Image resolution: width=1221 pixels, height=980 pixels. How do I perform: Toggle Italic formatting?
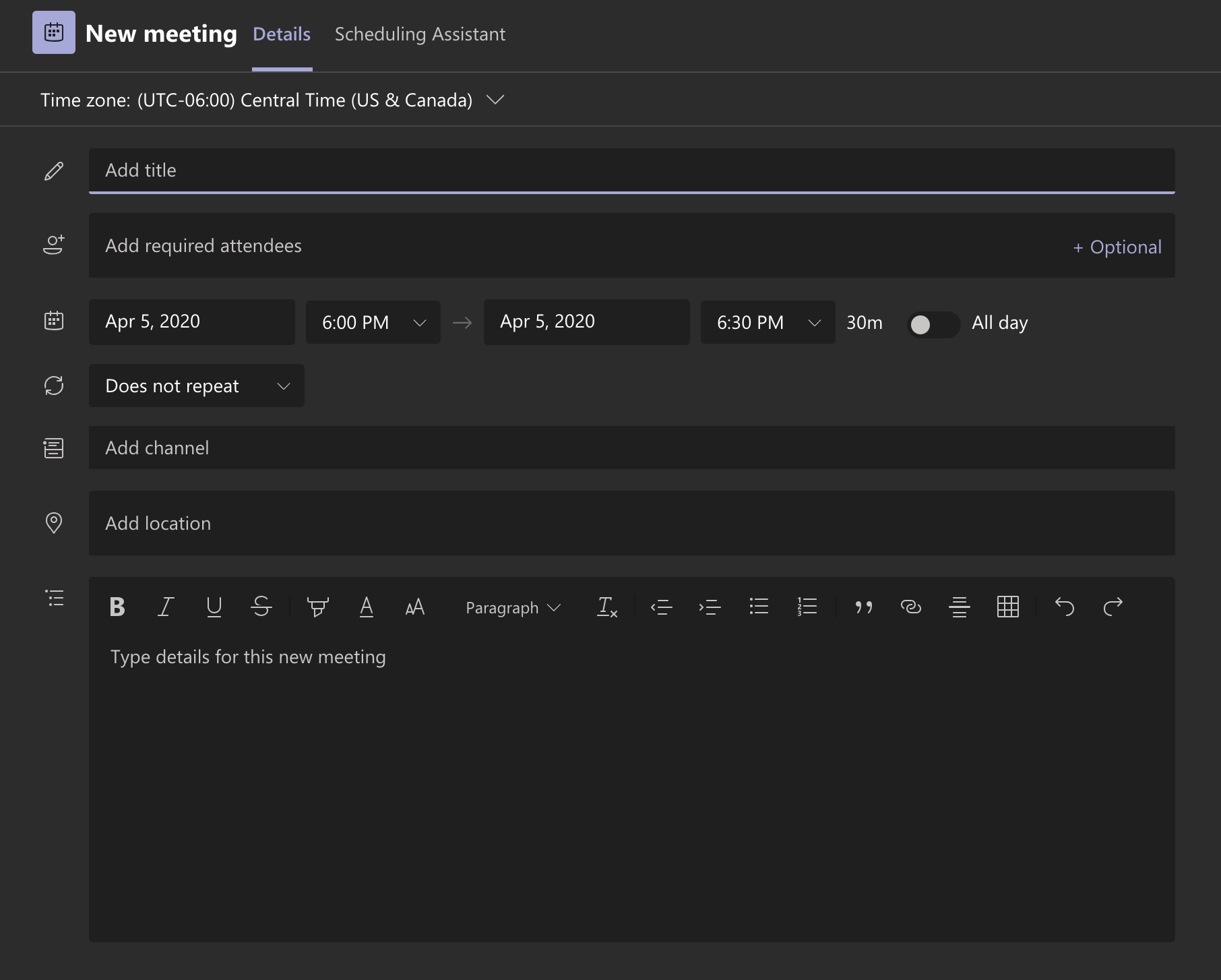click(166, 607)
